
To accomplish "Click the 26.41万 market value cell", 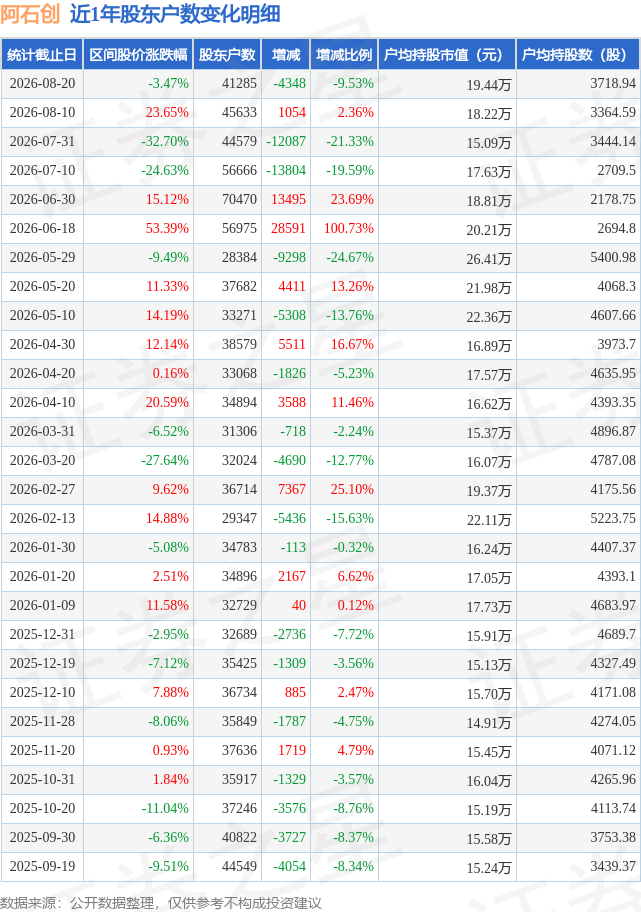I will point(489,258).
